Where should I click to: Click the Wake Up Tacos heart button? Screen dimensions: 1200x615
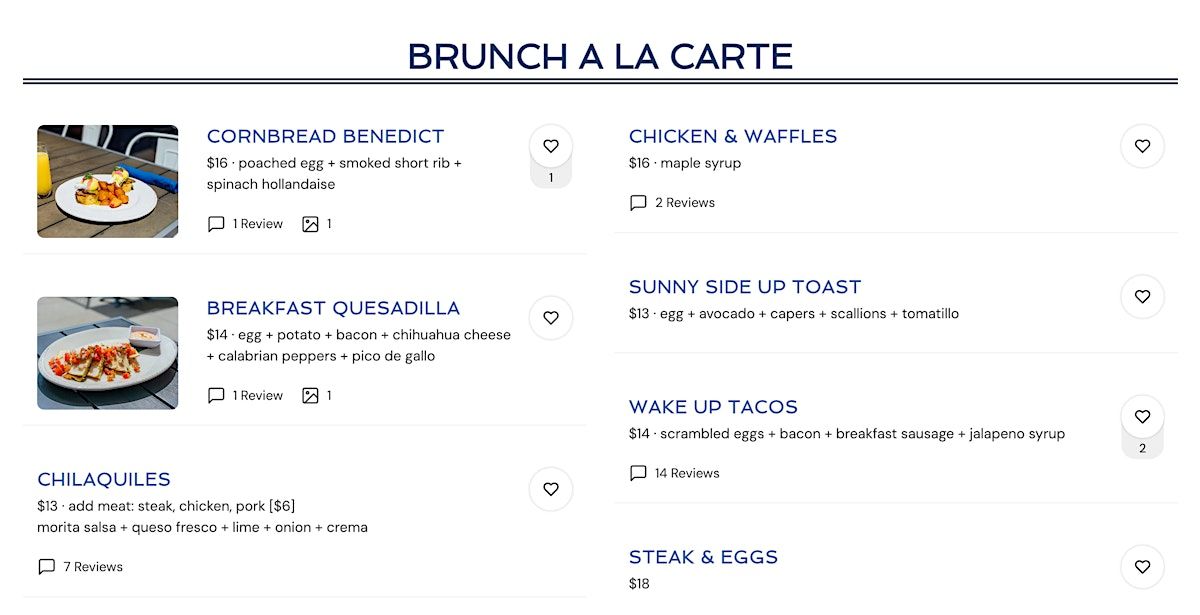point(1142,417)
